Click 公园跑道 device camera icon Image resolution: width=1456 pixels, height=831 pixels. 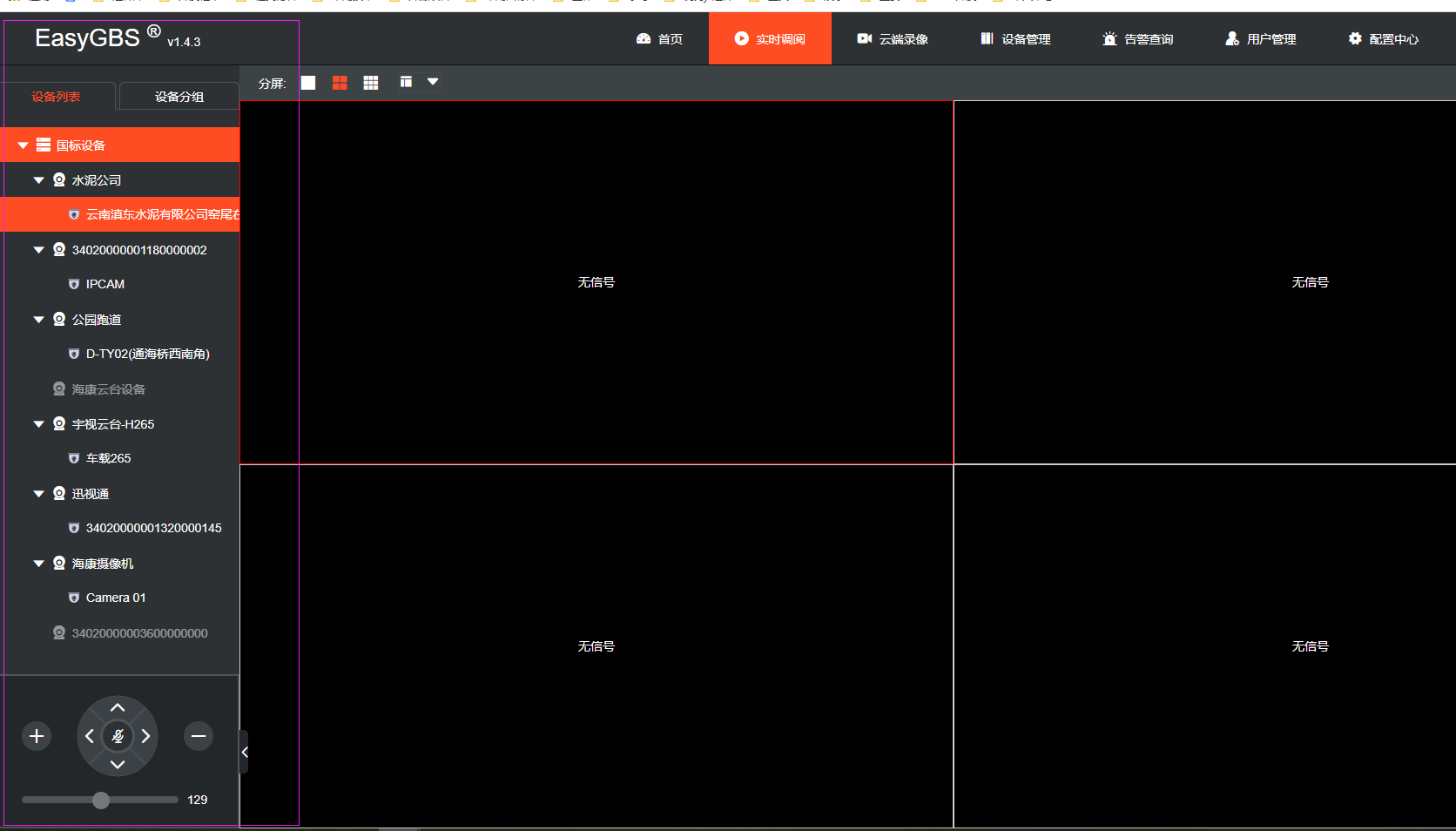59,320
